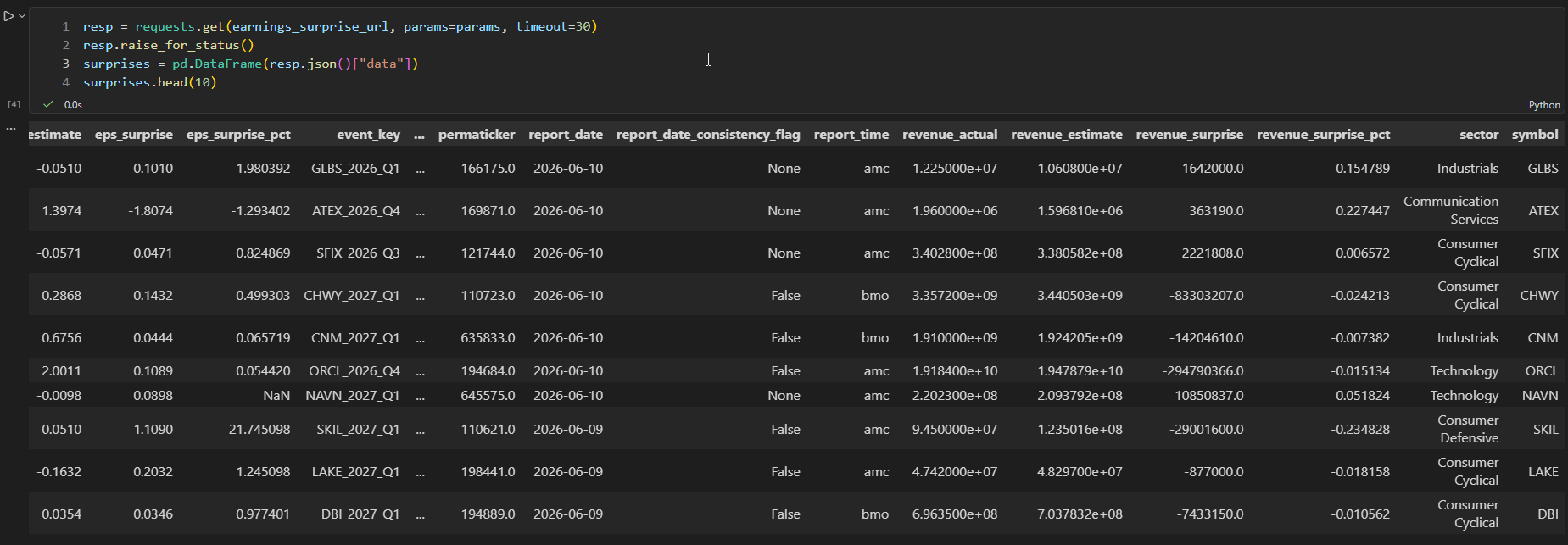This screenshot has height=545, width=1568.
Task: Select the SFIX_2026_Q3 event key cell
Action: [x=358, y=253]
